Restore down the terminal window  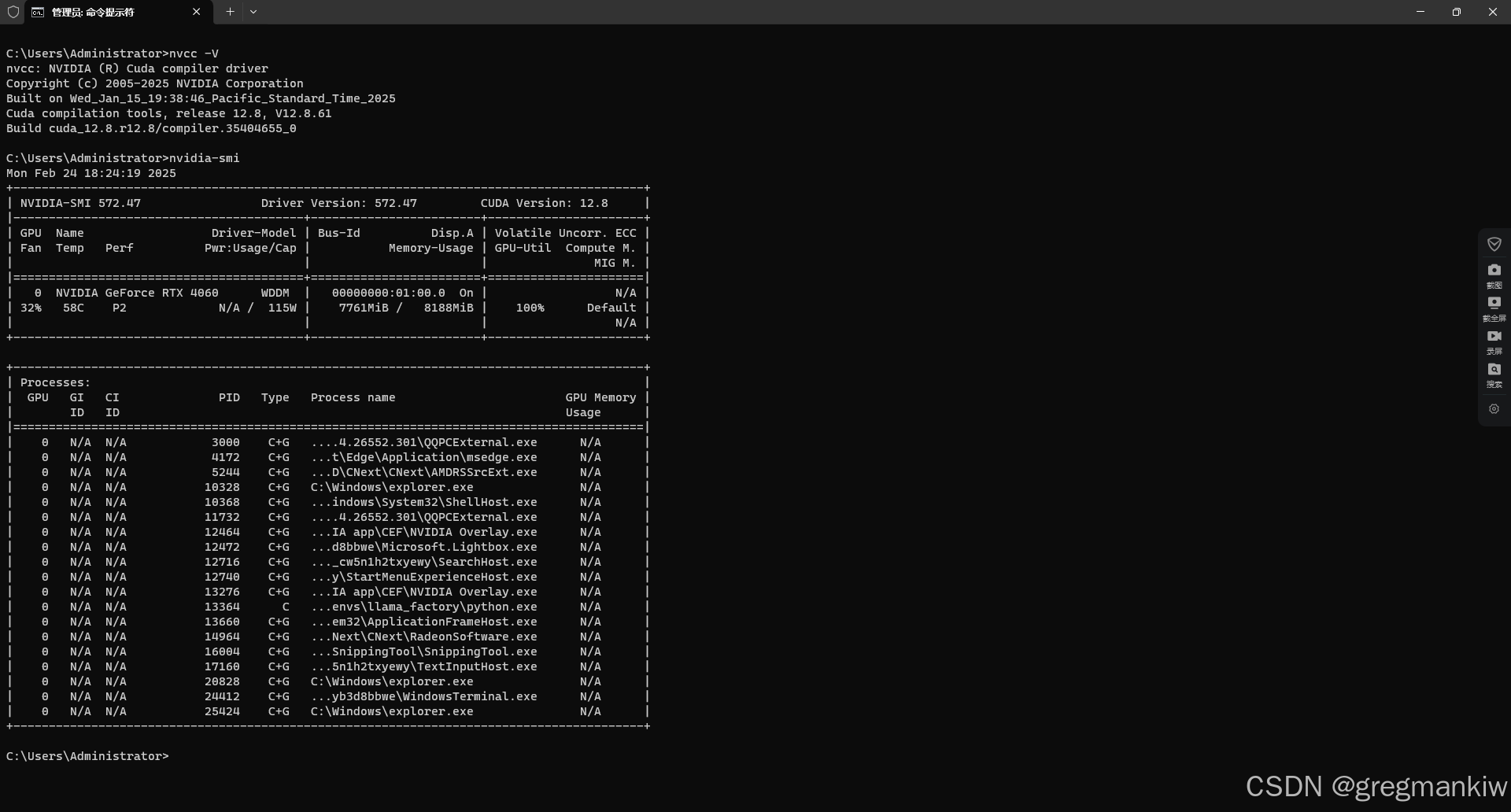[x=1457, y=12]
